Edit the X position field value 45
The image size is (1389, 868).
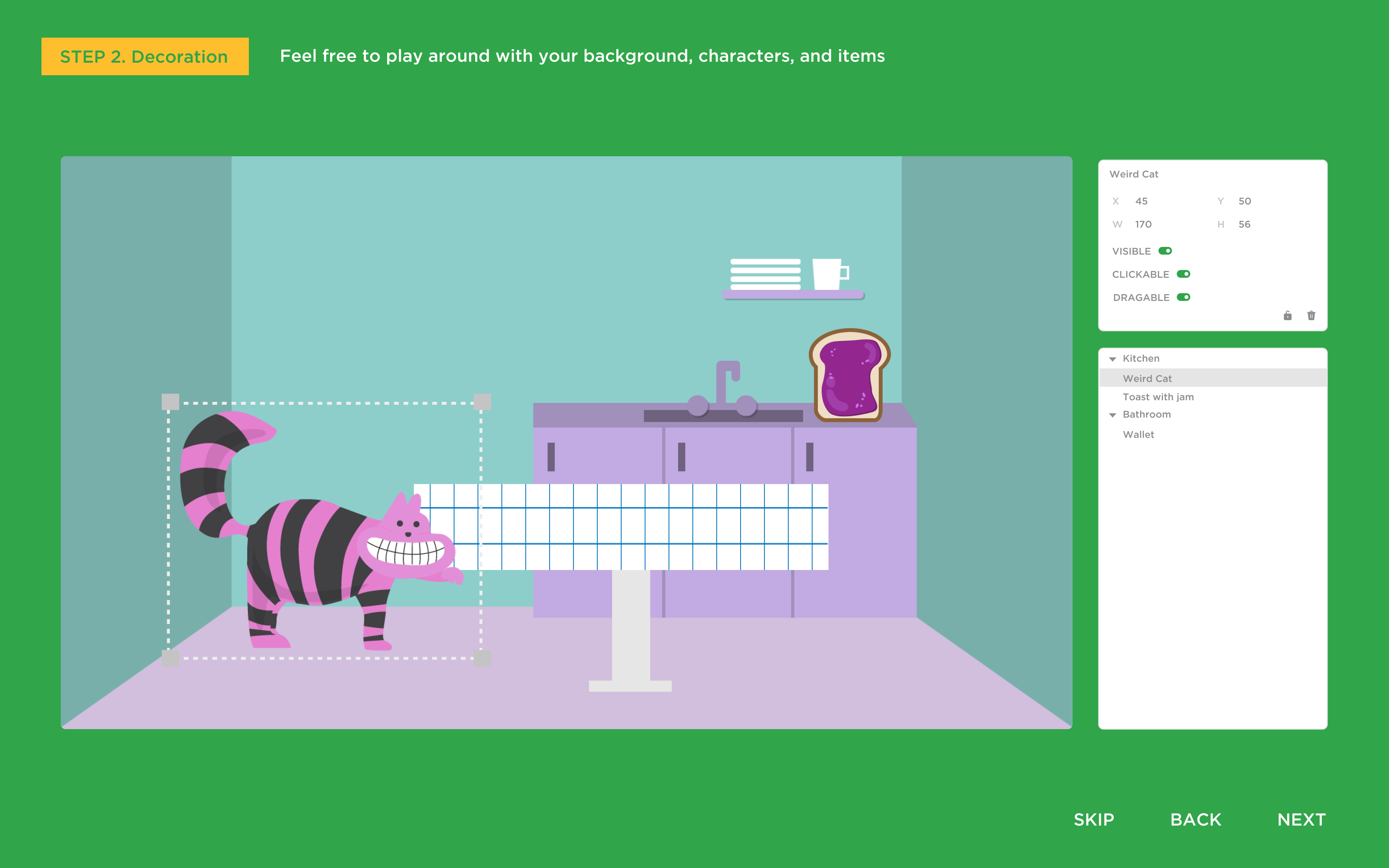[1141, 201]
